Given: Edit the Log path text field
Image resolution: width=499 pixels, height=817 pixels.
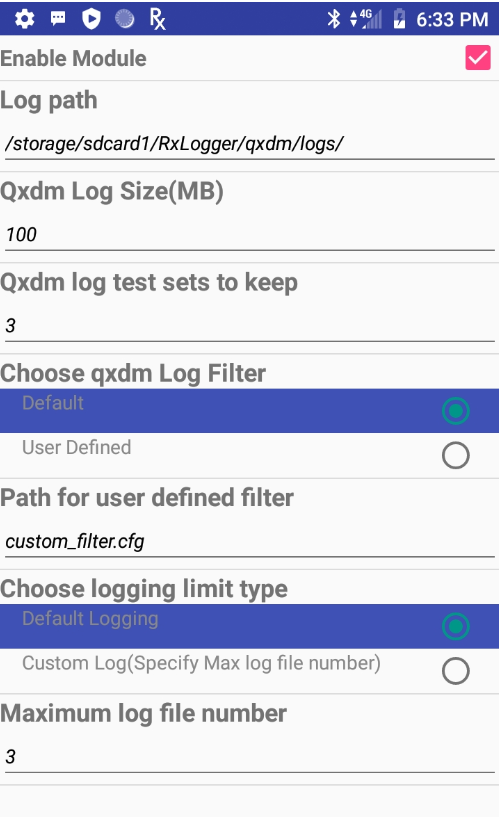Looking at the screenshot, I should (250, 143).
